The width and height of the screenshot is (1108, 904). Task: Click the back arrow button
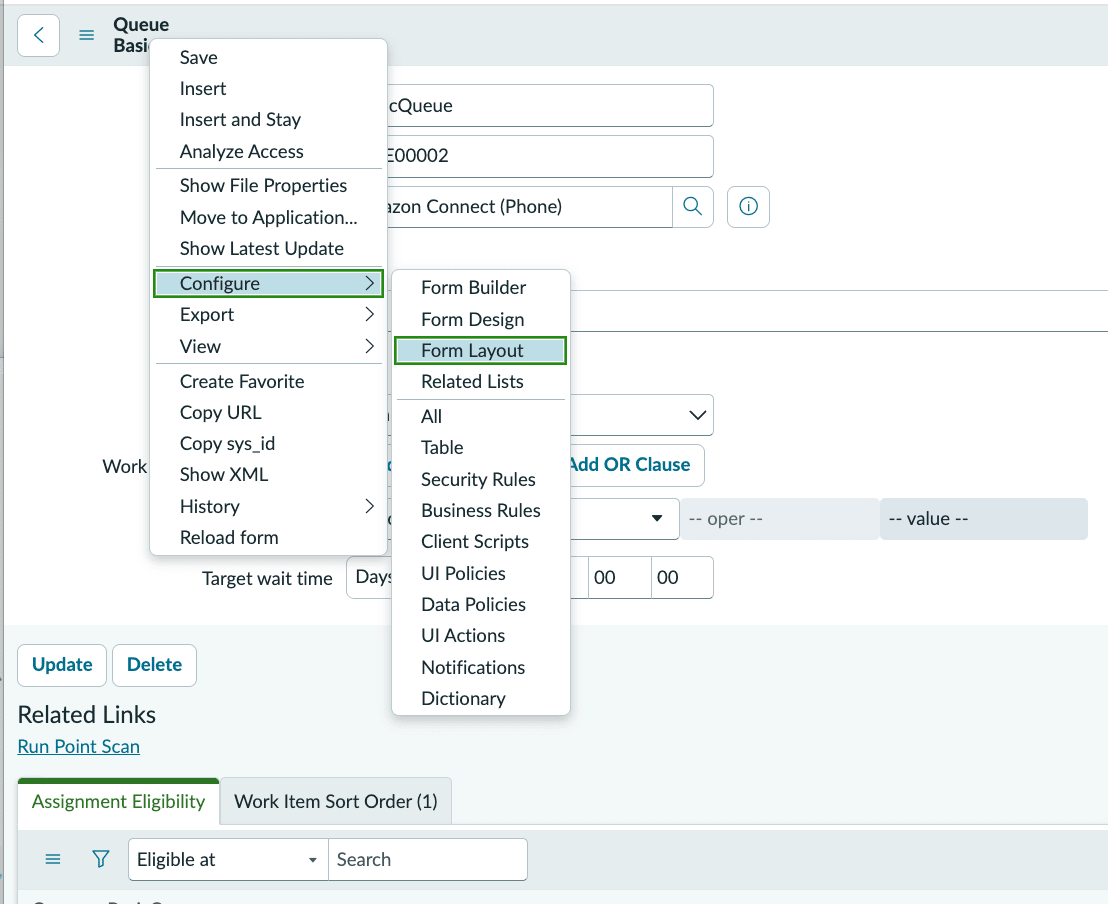pos(38,35)
